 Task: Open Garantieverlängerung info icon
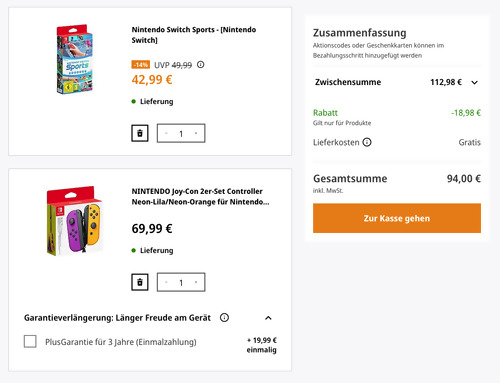coord(224,318)
